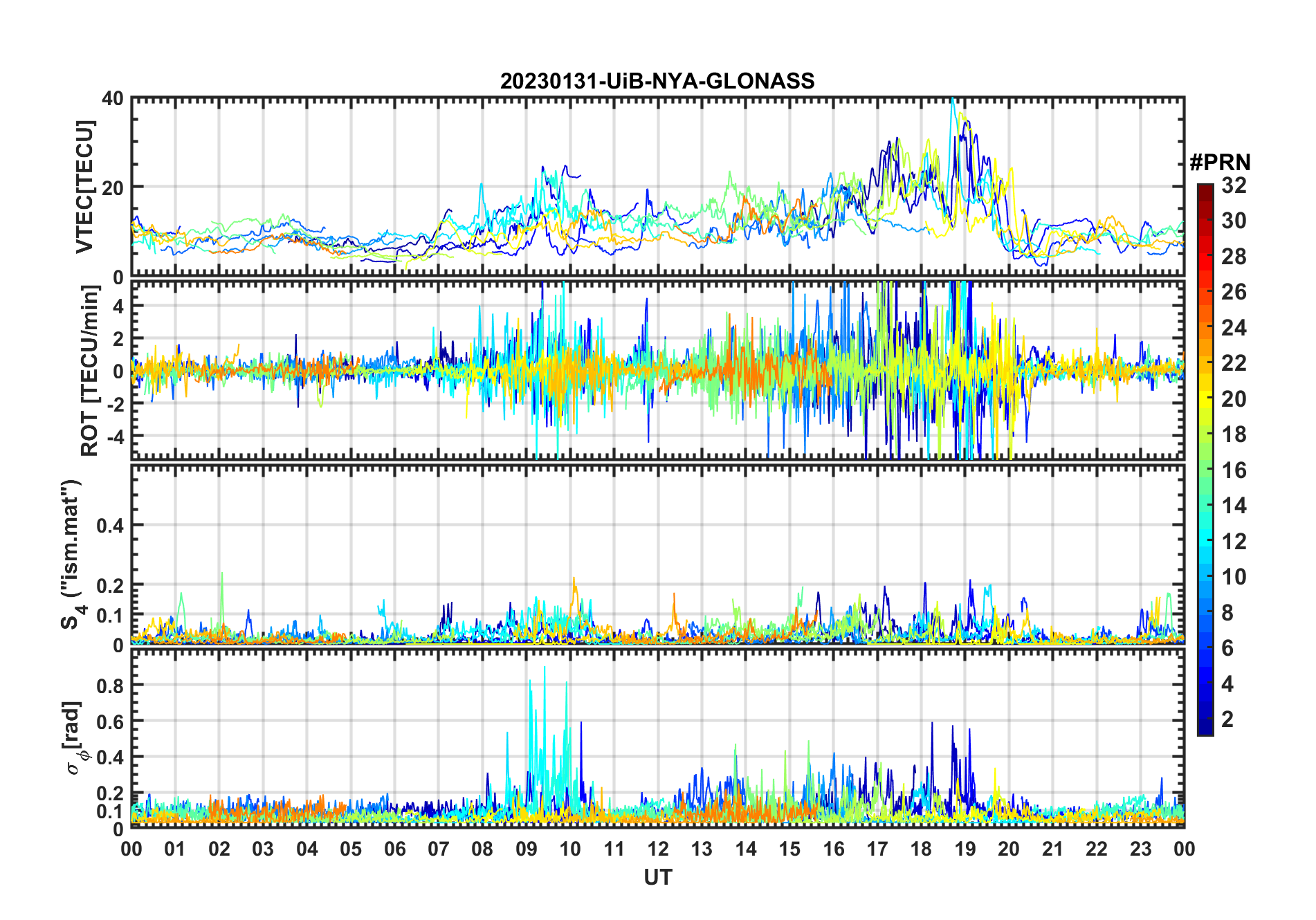Viewport: 1316px width, 920px height.
Task: Click the 40 tick on the VTEC axis
Action: 113,98
